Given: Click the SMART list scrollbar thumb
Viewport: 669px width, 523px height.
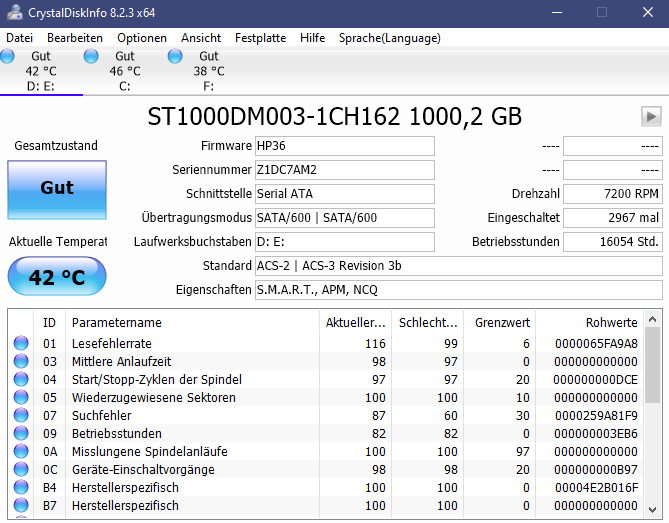Looking at the screenshot, I should [652, 365].
